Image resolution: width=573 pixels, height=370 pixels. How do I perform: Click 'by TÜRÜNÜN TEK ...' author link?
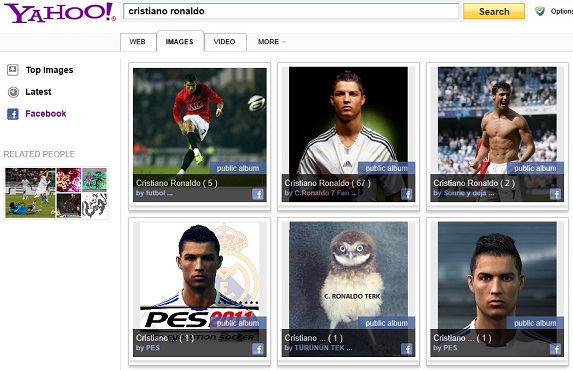(318, 348)
